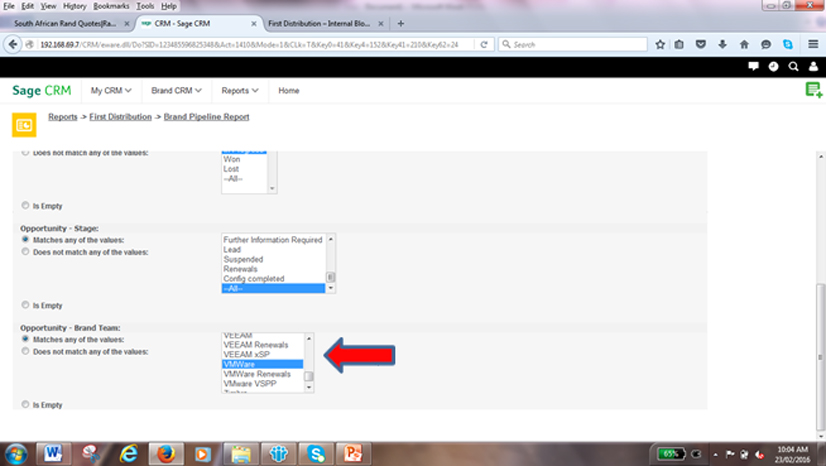Bookmark this page with the star icon

point(660,45)
